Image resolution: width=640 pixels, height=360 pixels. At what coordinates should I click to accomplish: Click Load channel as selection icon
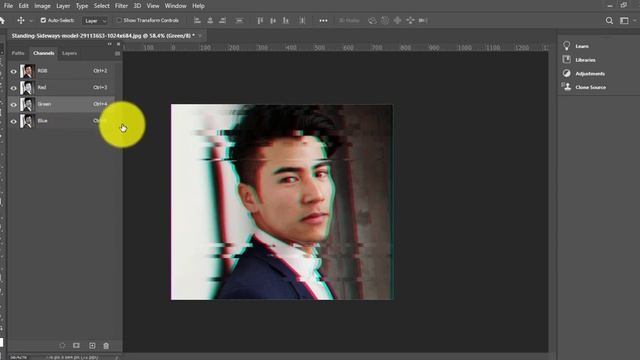62,345
